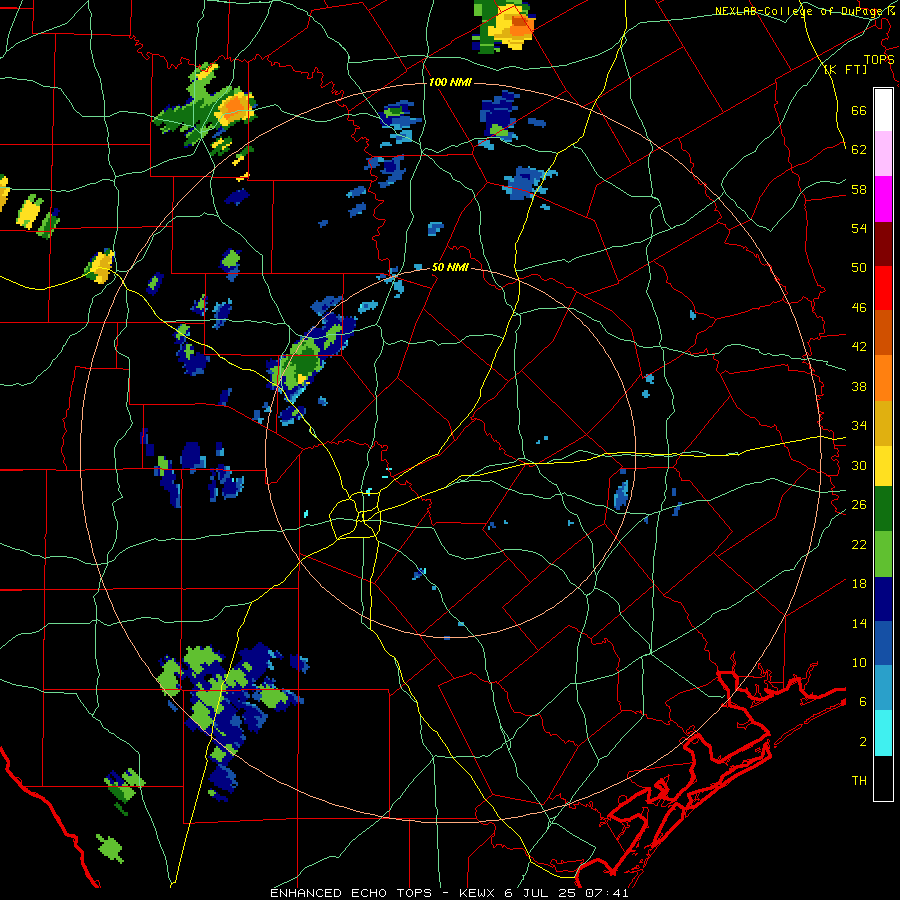Image resolution: width=900 pixels, height=900 pixels.
Task: Click the '100 NMI' range ring label
Action: pos(450,83)
